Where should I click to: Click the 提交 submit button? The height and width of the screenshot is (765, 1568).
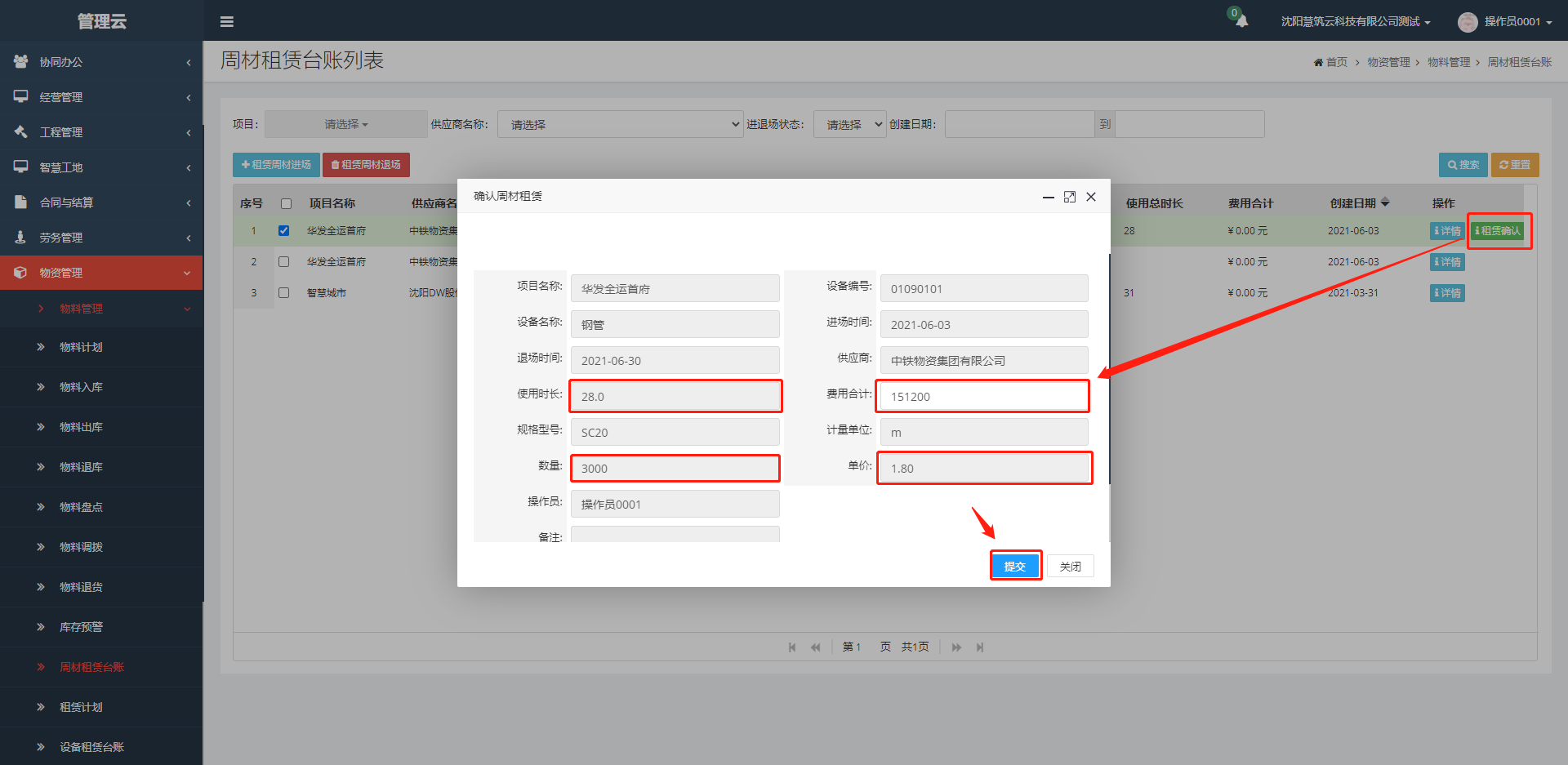pyautogui.click(x=1015, y=566)
